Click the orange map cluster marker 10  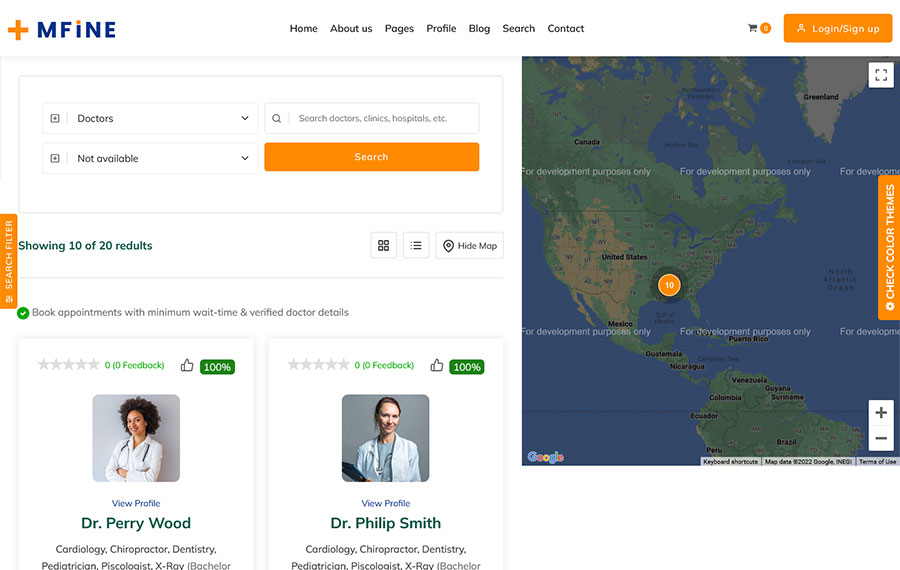pyautogui.click(x=669, y=285)
